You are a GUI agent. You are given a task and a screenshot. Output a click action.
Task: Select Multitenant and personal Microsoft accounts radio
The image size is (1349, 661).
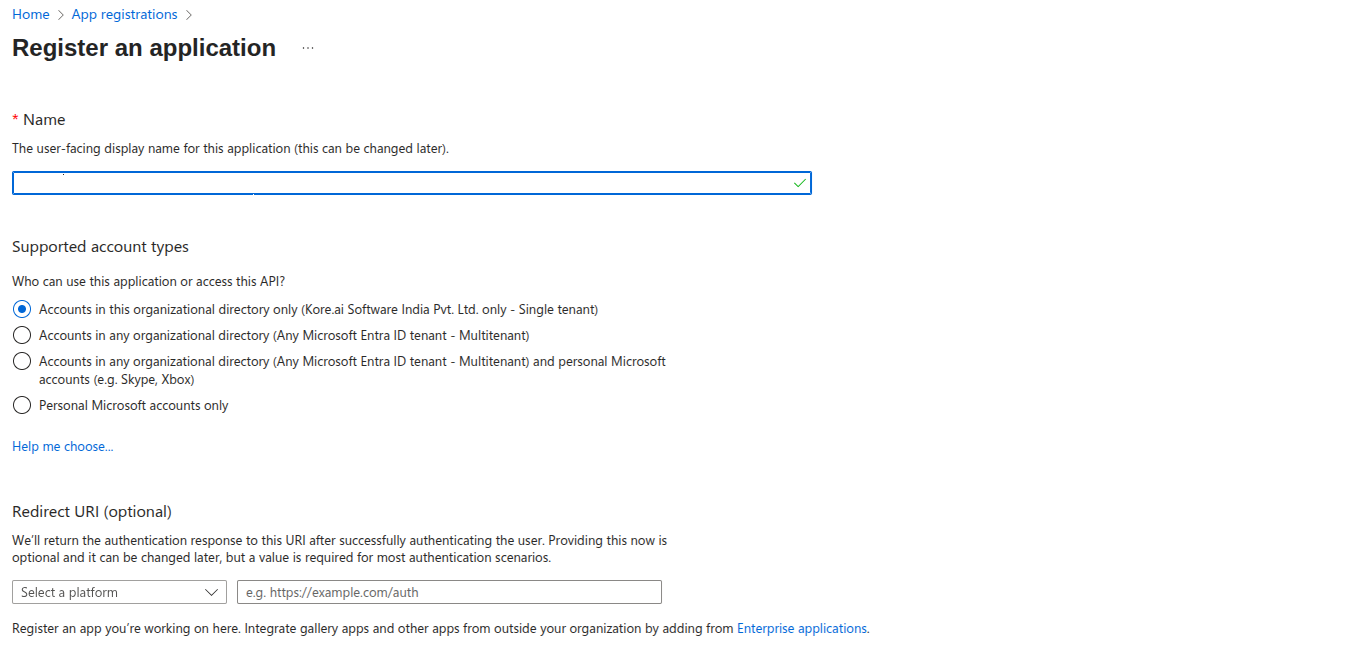[22, 361]
